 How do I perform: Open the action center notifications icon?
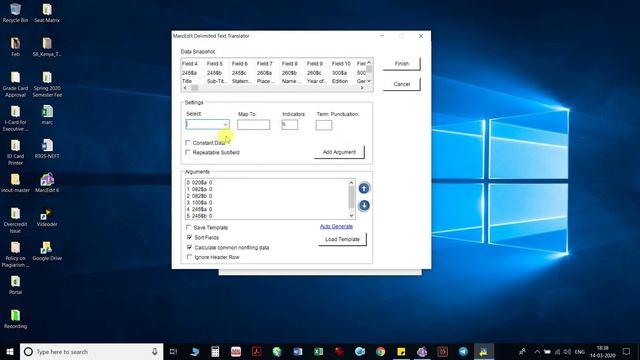coord(627,351)
